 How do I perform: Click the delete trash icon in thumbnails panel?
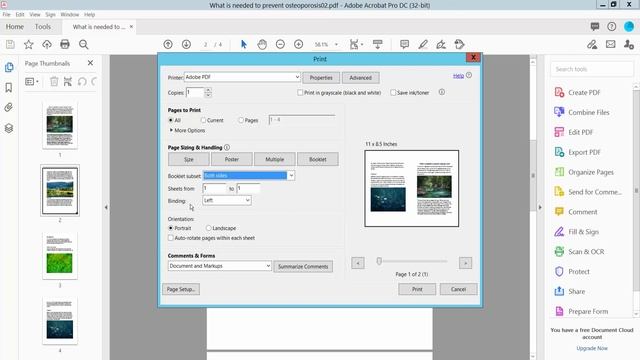54,82
